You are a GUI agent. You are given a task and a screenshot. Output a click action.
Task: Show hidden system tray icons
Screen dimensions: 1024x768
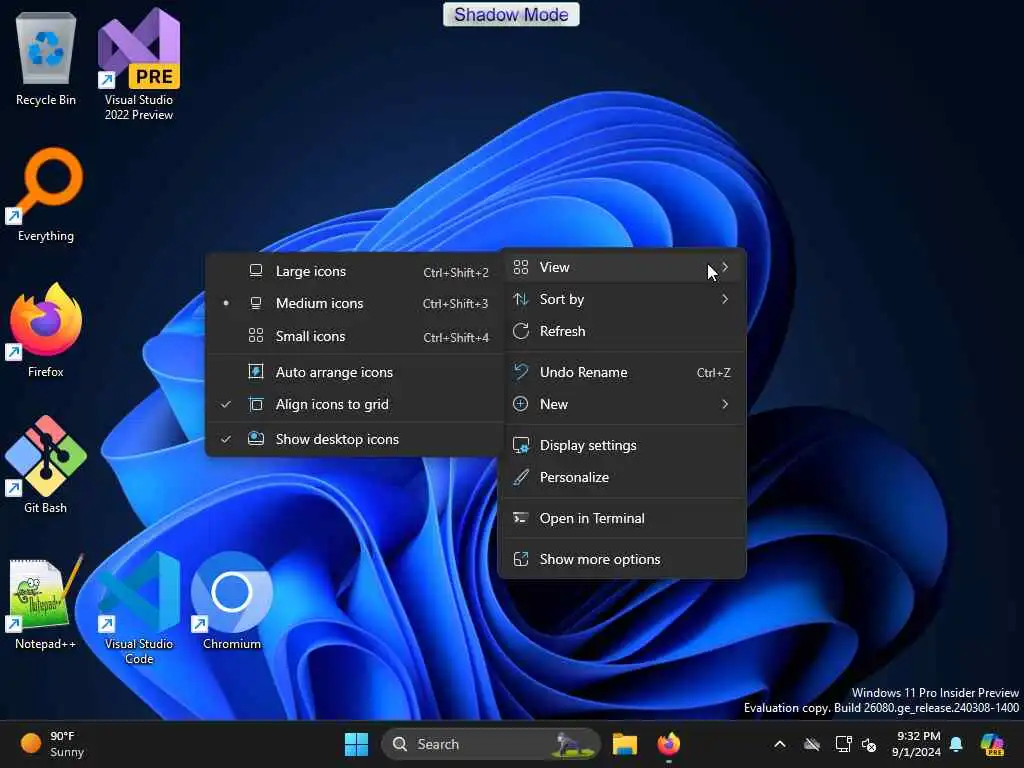[x=780, y=744]
